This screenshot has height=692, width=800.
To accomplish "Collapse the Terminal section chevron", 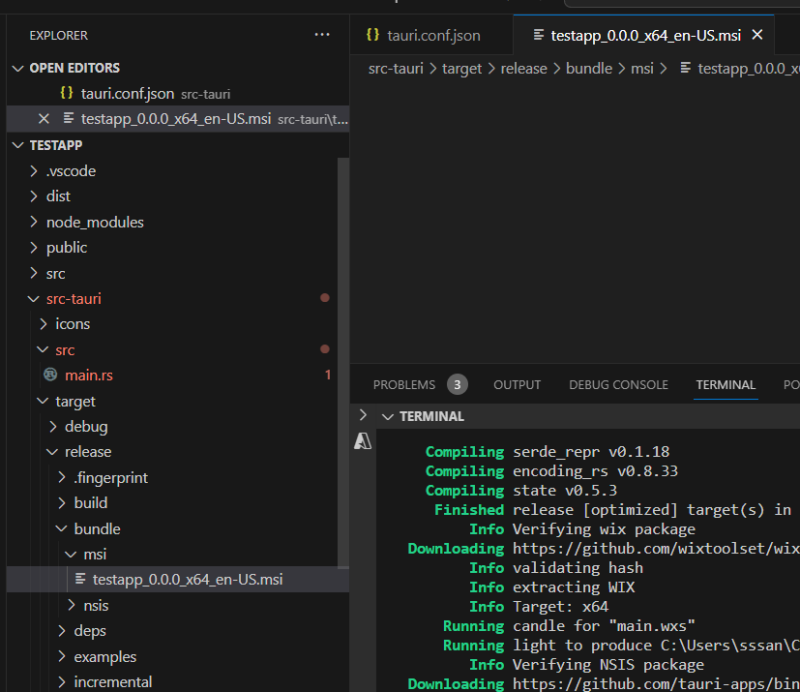I will tap(387, 416).
